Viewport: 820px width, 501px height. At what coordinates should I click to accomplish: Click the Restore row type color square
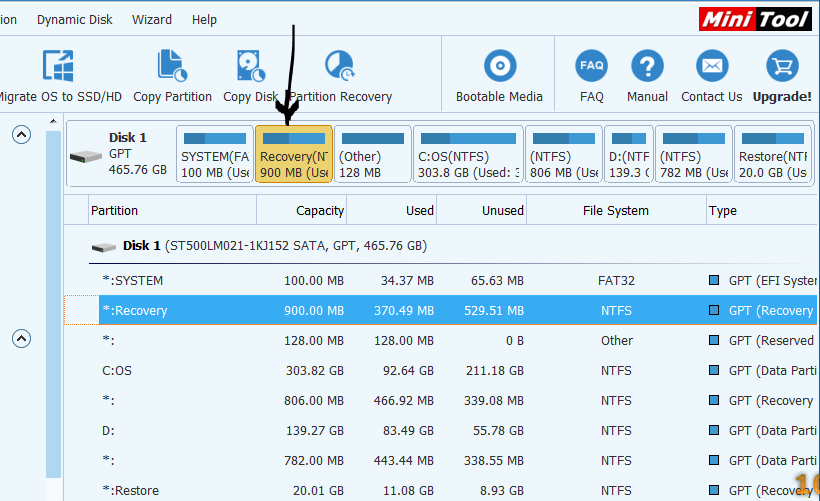coord(714,490)
